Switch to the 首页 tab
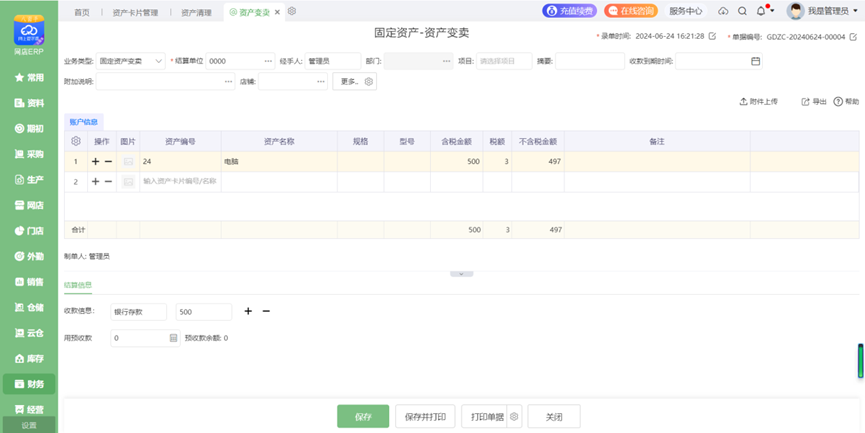The width and height of the screenshot is (865, 433). [x=82, y=12]
